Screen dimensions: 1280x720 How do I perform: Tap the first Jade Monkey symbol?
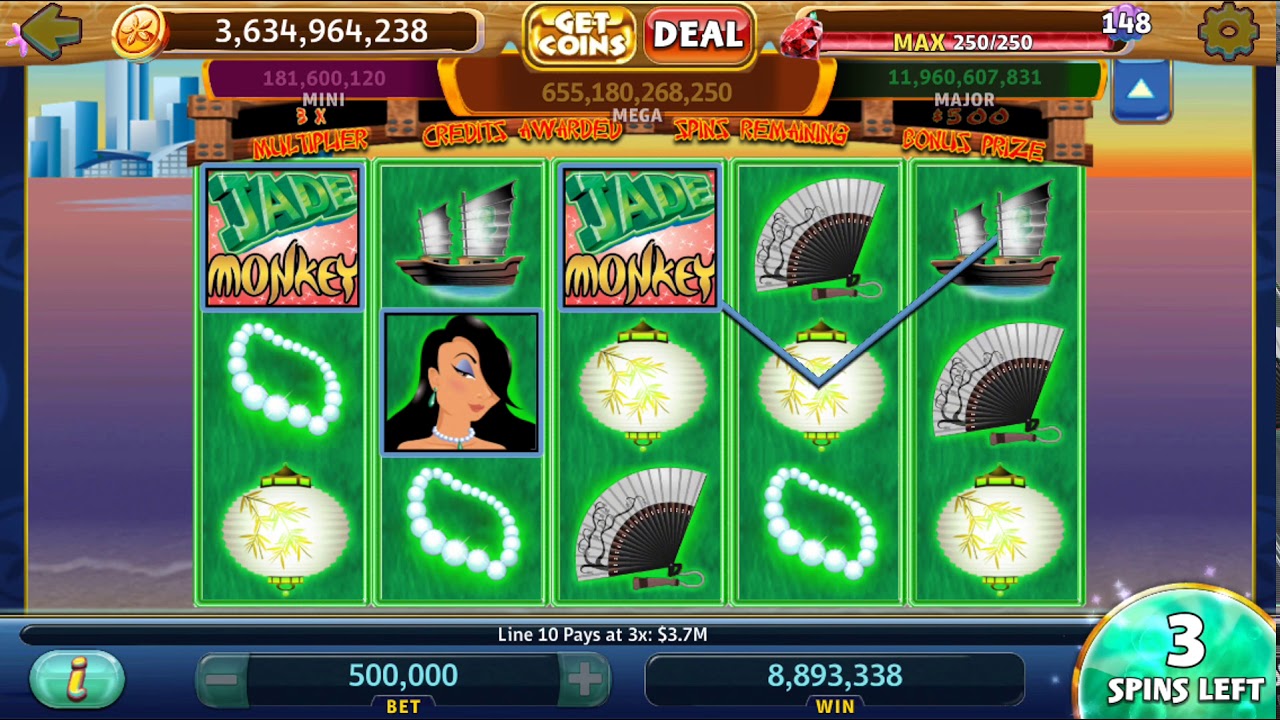(282, 238)
